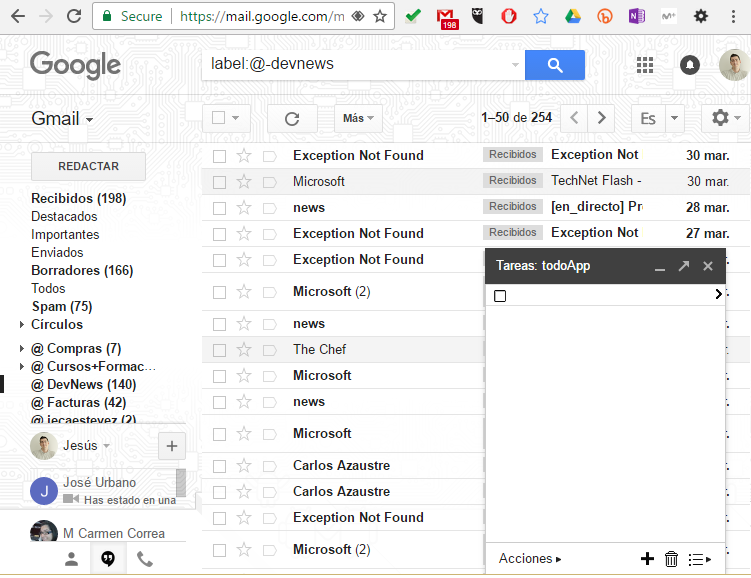Add a new task with plus icon
The height and width of the screenshot is (578, 751).
[x=647, y=558]
